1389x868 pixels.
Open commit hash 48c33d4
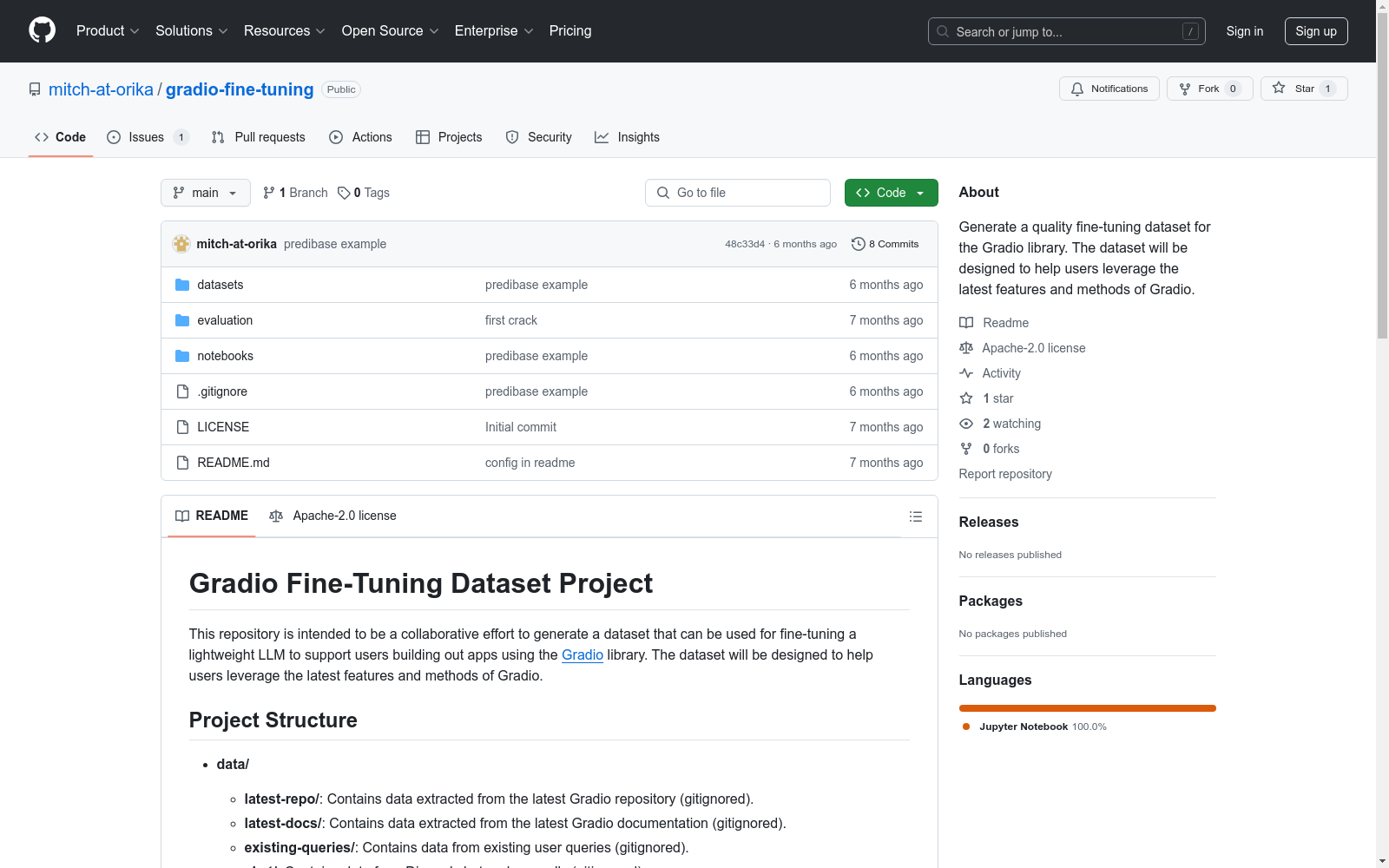pos(745,244)
